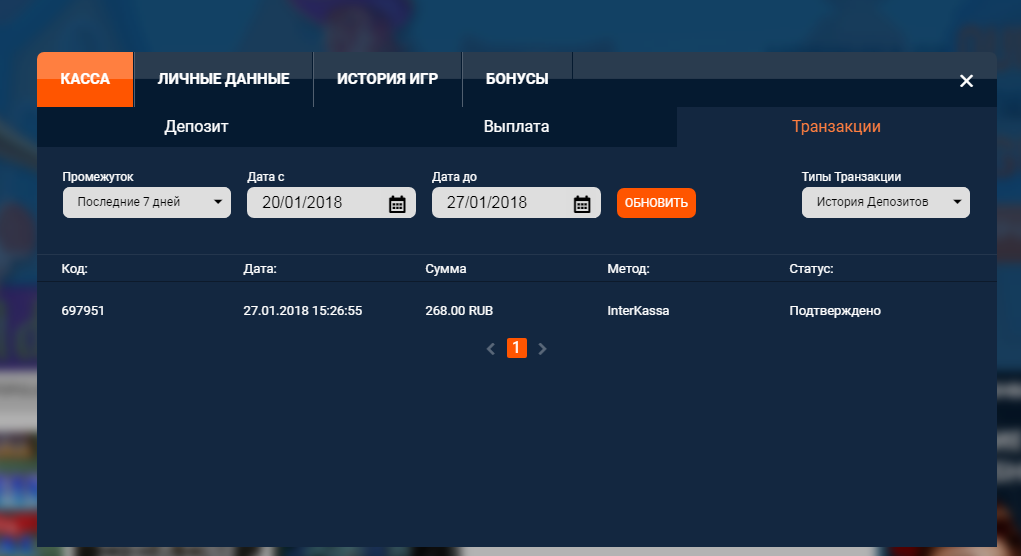Open the Касса tab
The height and width of the screenshot is (556, 1021).
coord(85,79)
